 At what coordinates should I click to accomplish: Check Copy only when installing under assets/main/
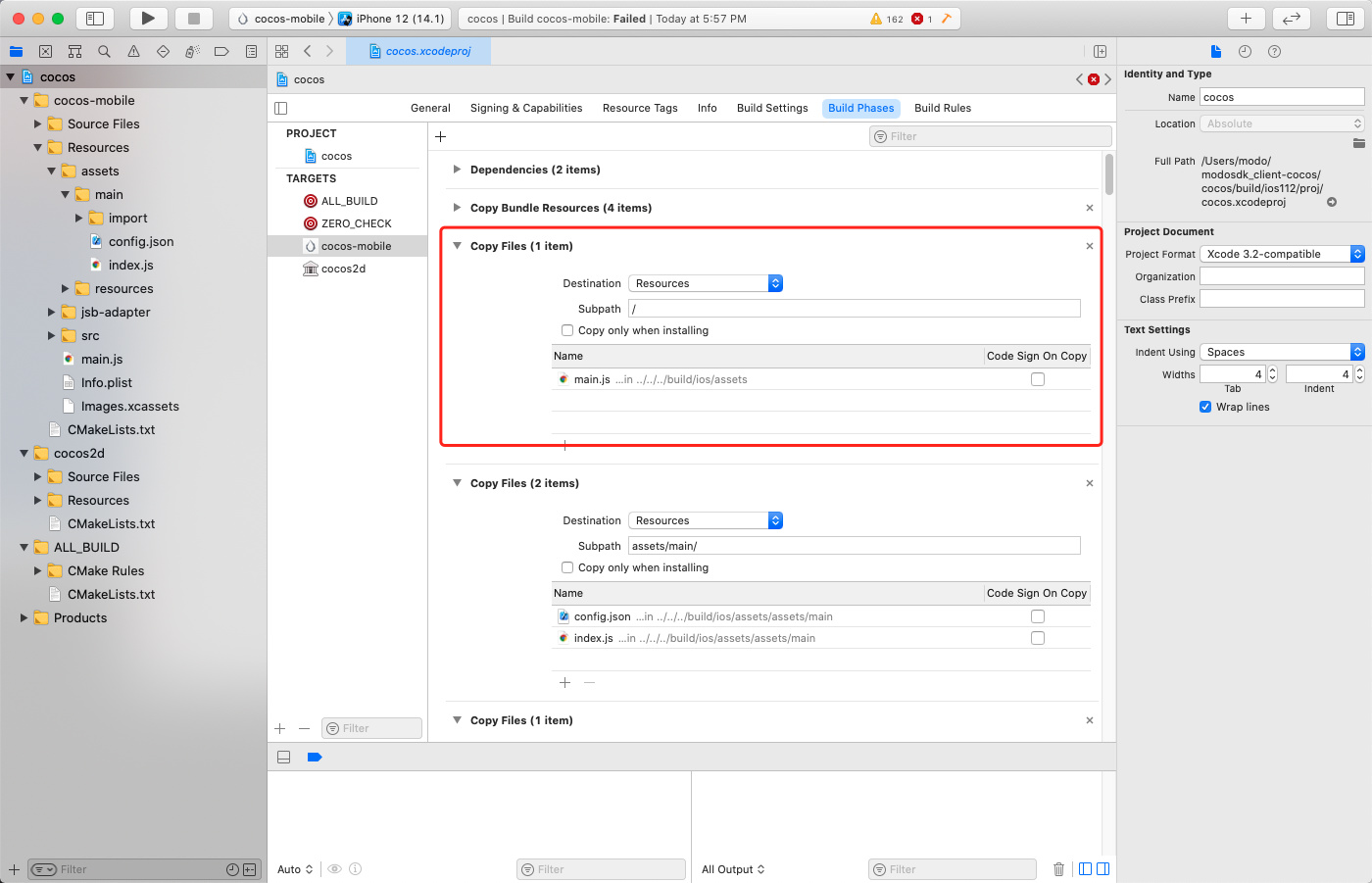[567, 567]
